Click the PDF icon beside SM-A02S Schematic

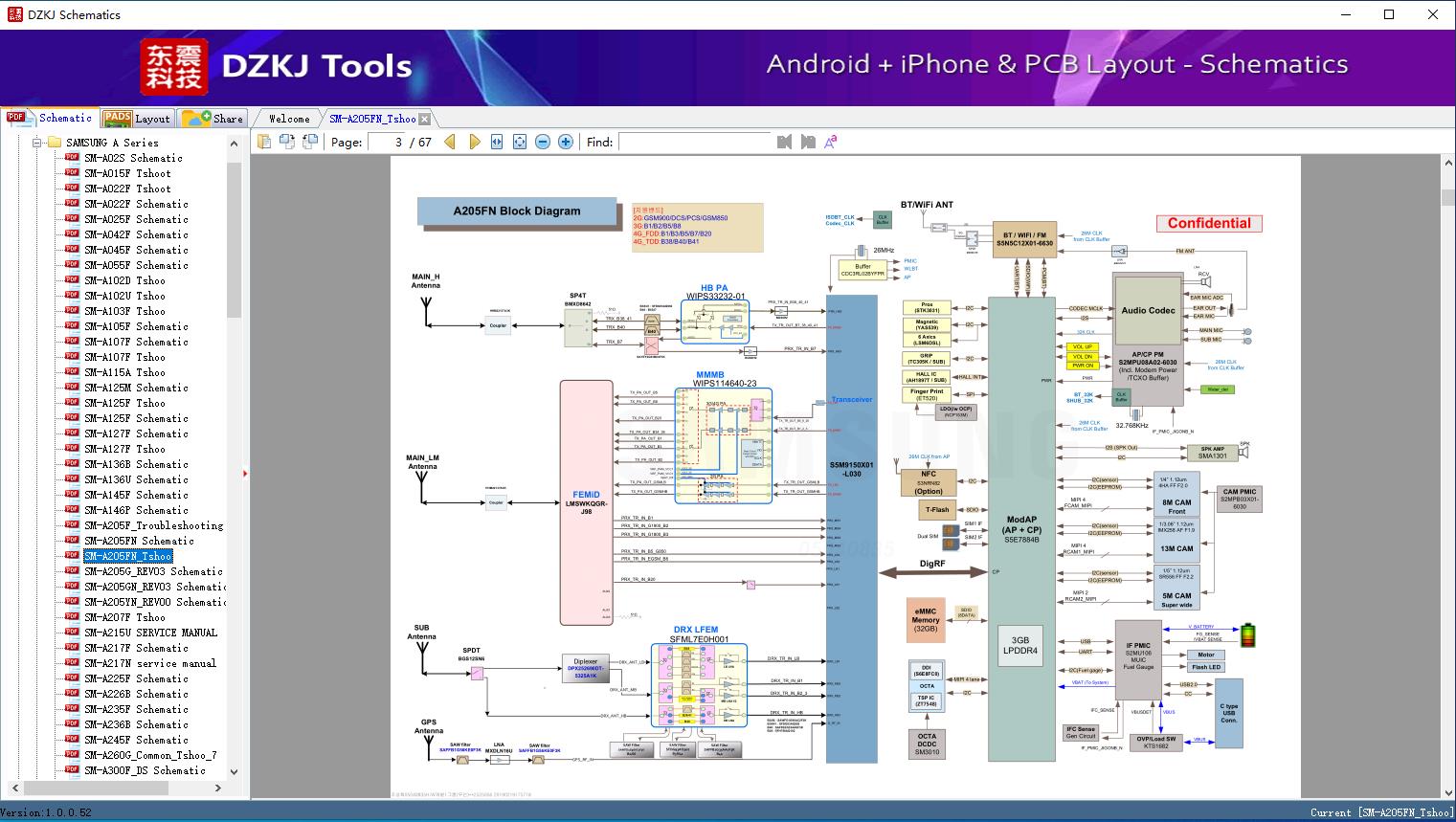click(72, 158)
